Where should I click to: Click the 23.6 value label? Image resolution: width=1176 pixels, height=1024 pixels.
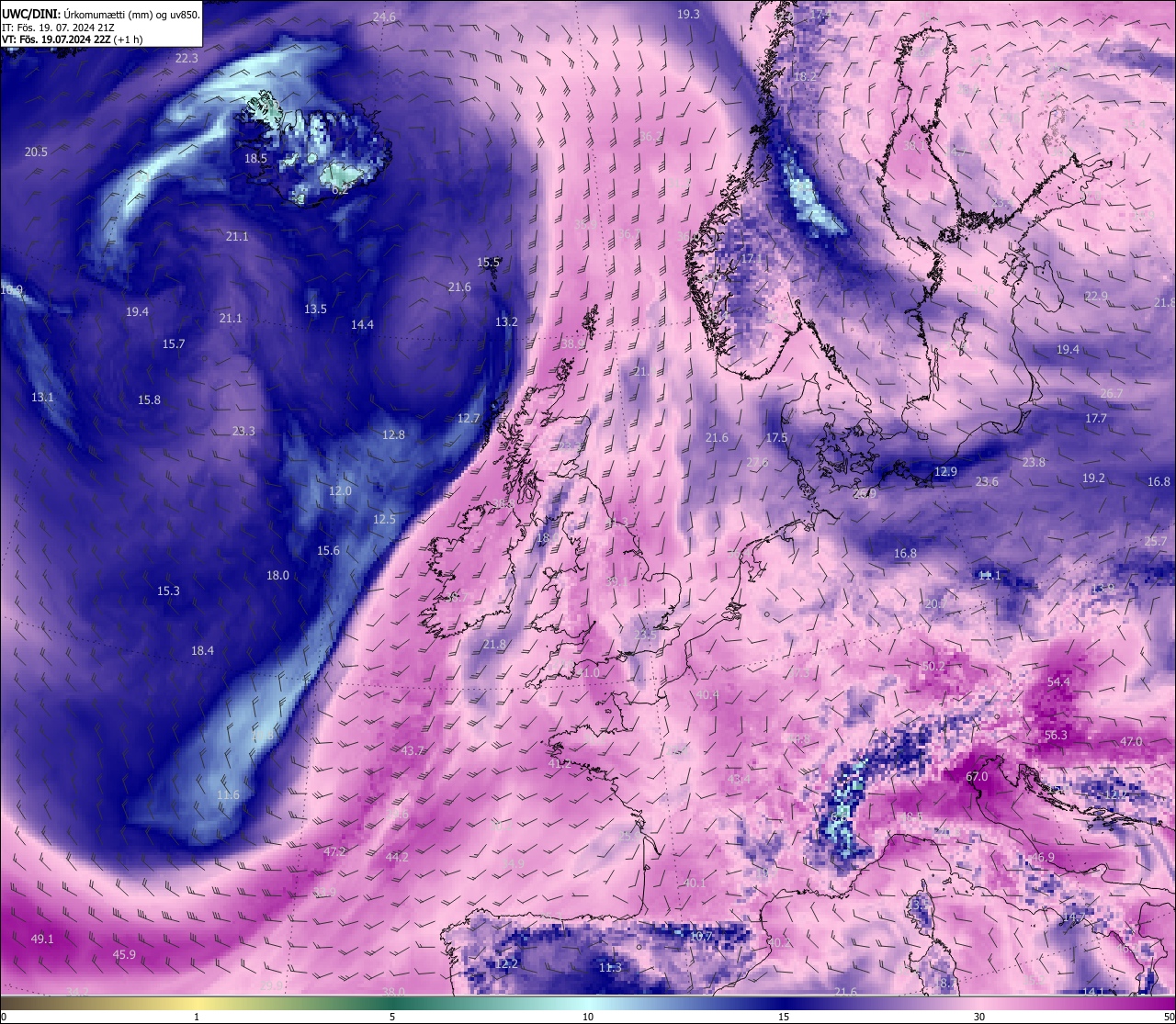tap(987, 482)
